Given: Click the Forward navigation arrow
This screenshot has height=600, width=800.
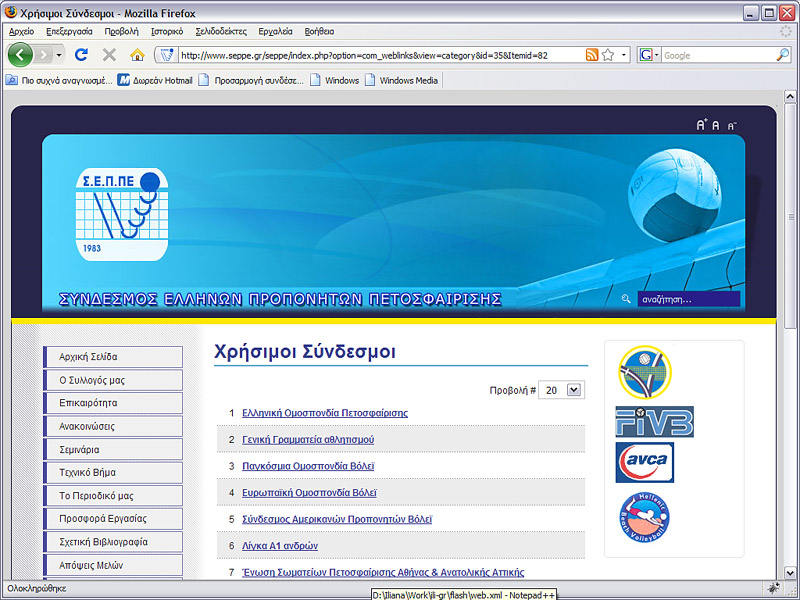Looking at the screenshot, I should 44,55.
